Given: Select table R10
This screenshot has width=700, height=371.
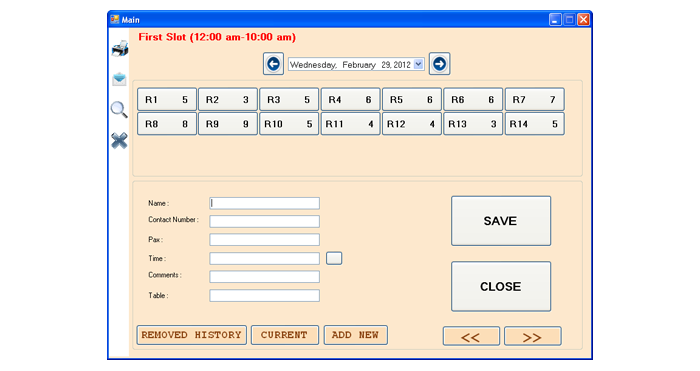Looking at the screenshot, I should 289,124.
